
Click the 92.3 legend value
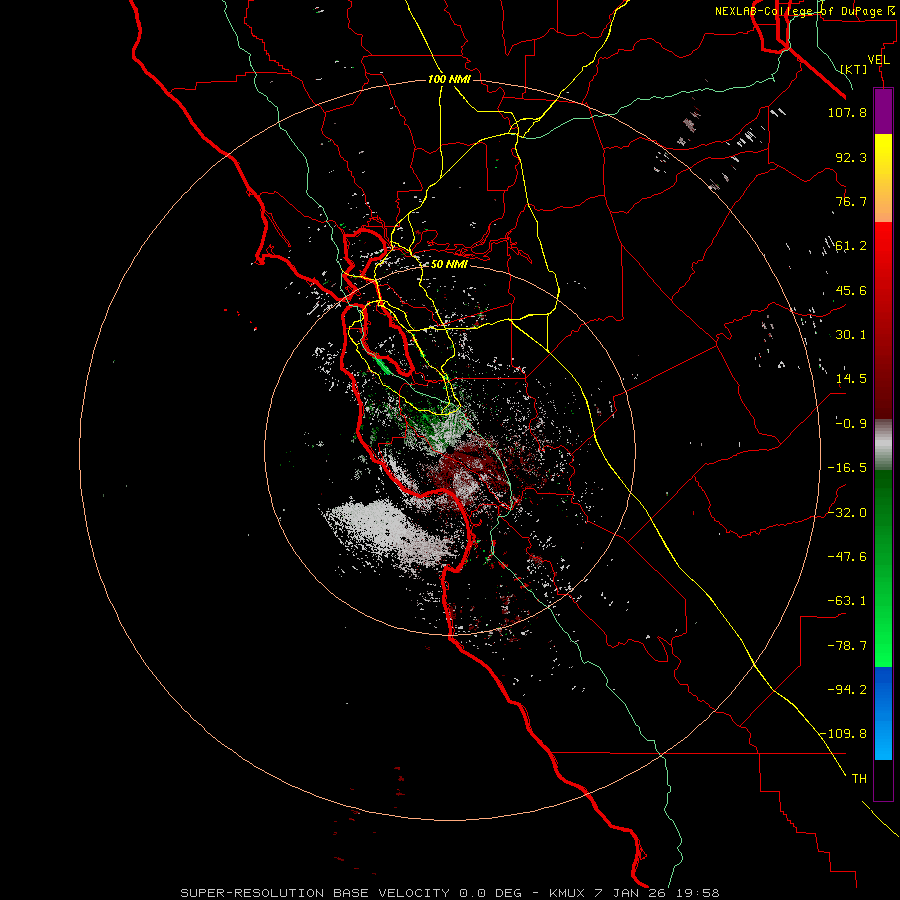[851, 157]
